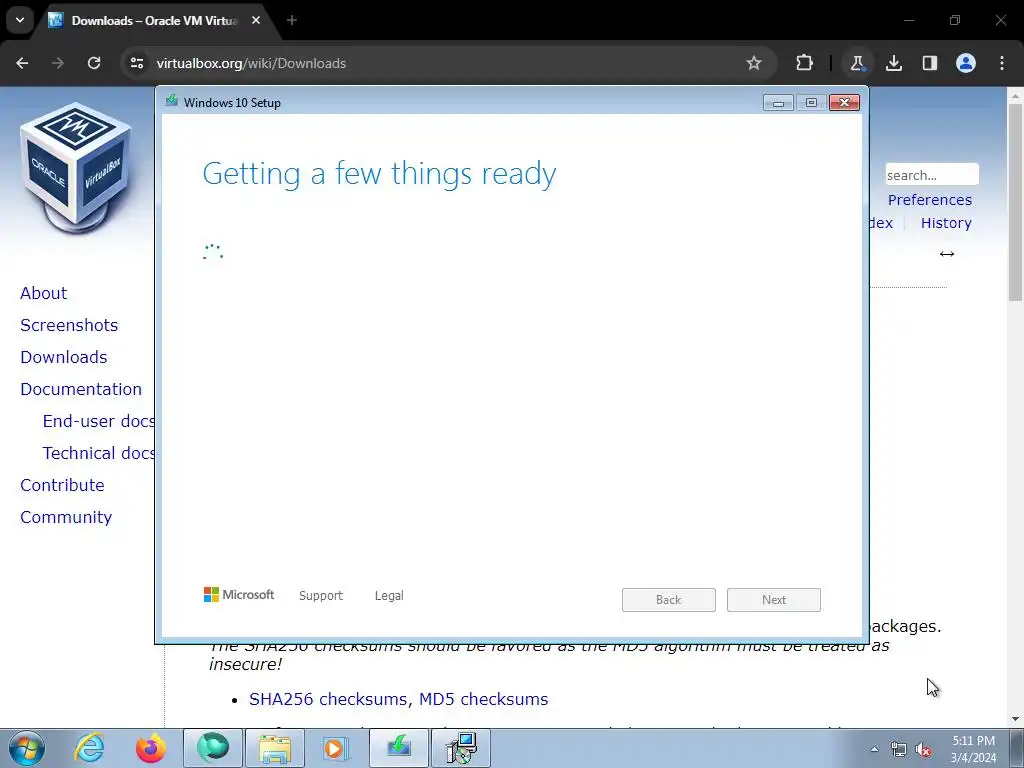Open site information icon in address bar
The image size is (1024, 768).
pos(137,63)
